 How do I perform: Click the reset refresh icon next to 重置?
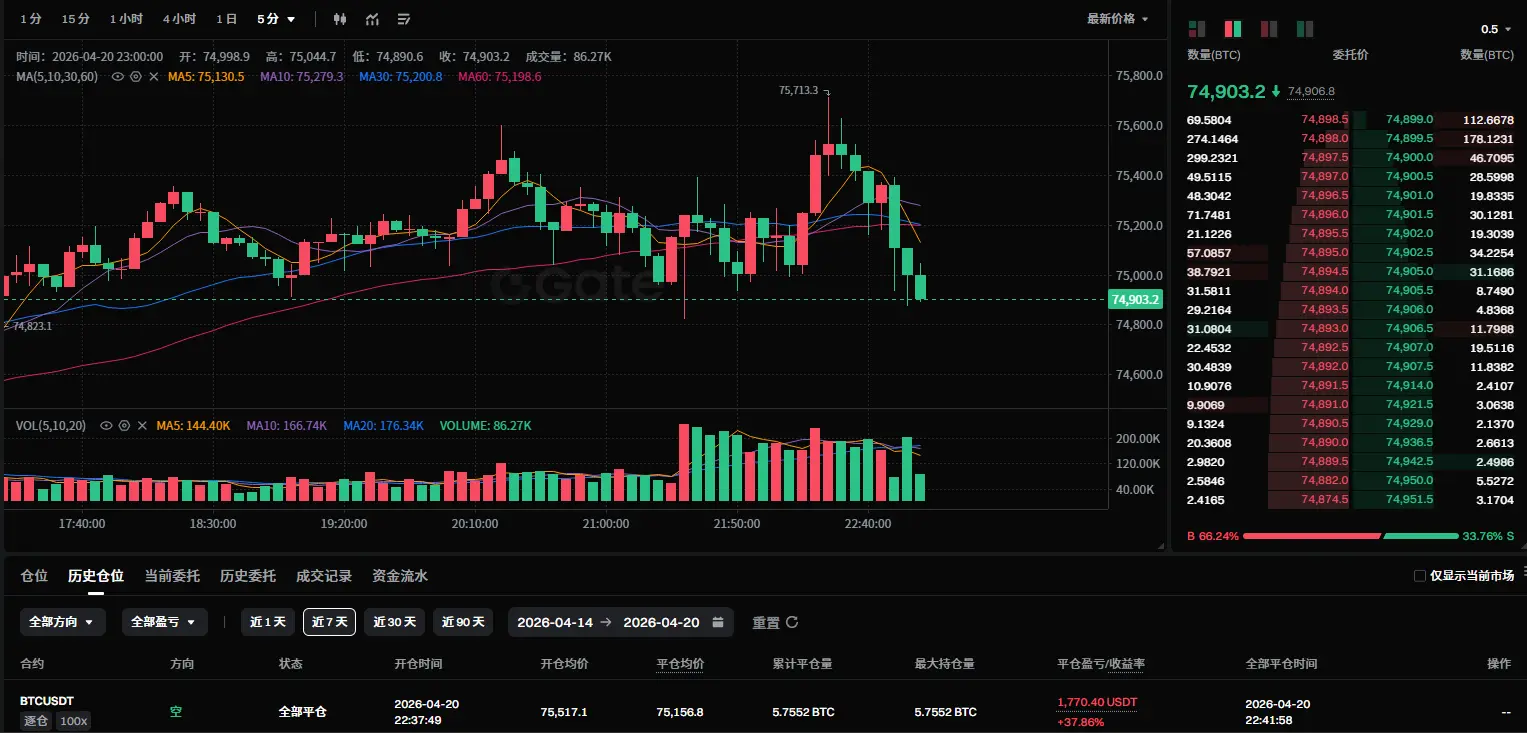792,622
